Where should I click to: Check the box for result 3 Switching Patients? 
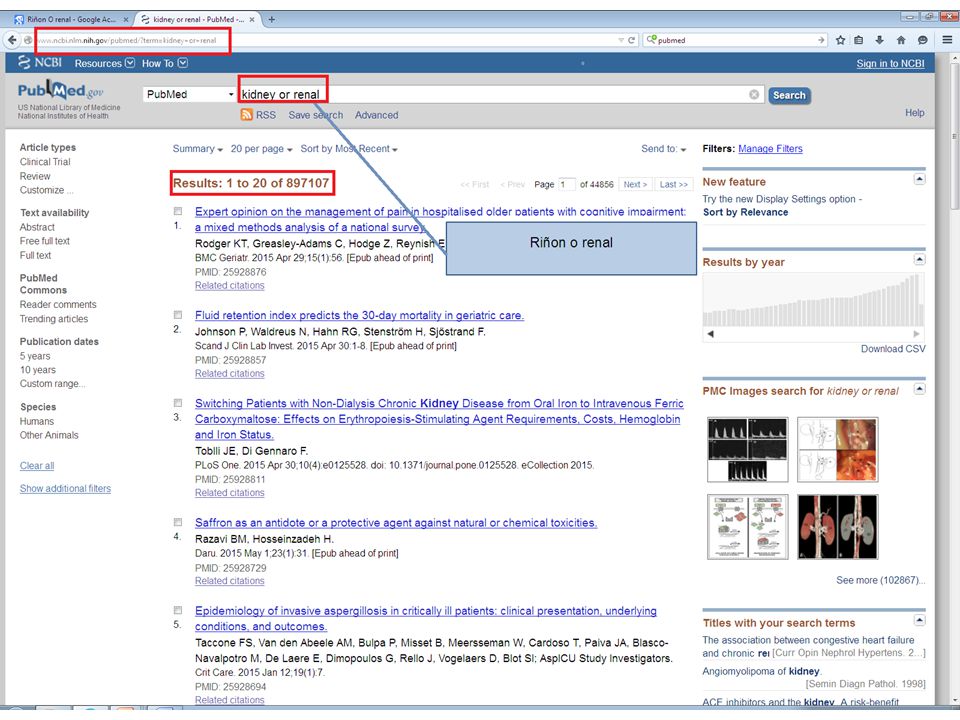[x=178, y=403]
